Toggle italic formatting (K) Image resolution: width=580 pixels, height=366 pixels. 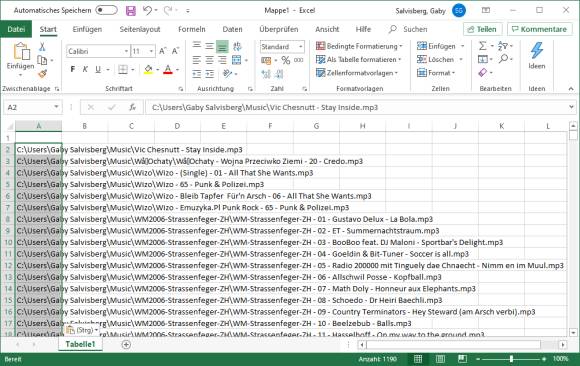85,69
